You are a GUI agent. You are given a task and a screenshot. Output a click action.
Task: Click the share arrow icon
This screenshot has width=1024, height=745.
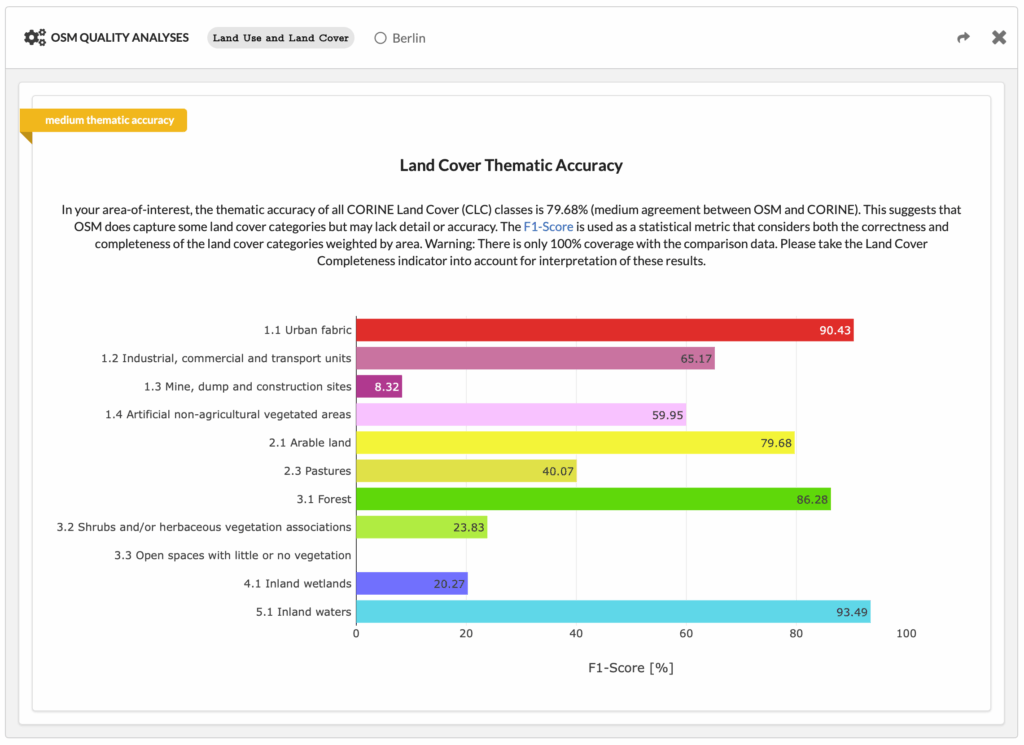click(963, 38)
